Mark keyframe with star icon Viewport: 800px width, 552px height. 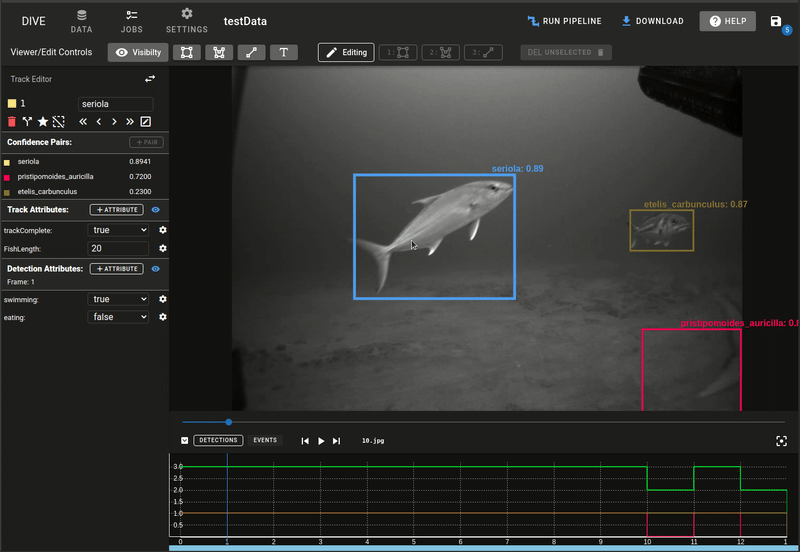click(x=43, y=121)
